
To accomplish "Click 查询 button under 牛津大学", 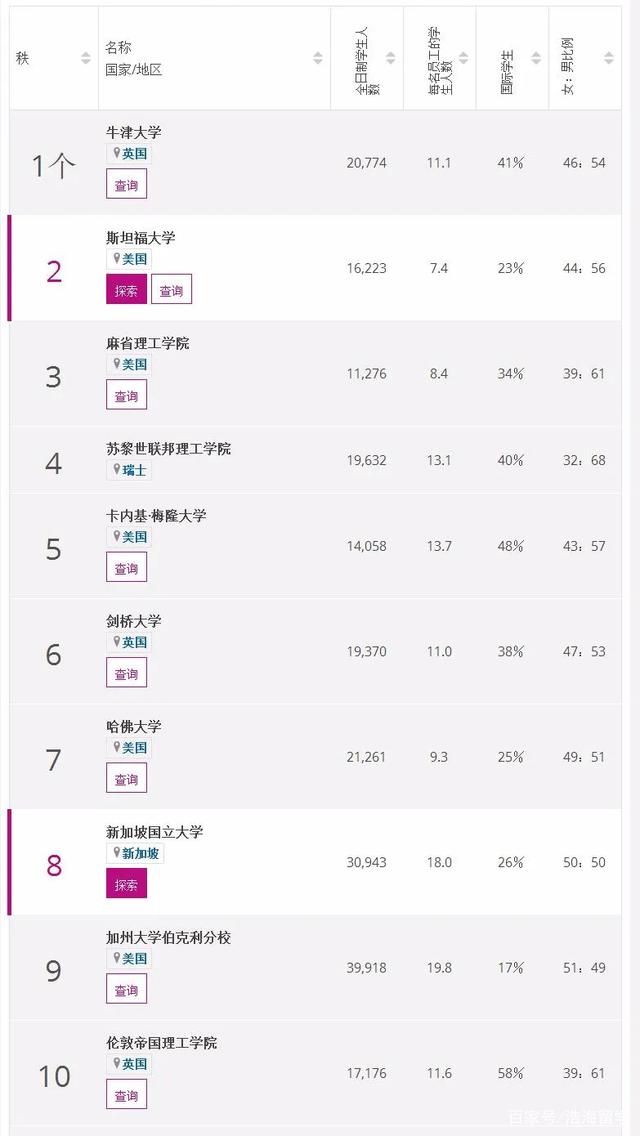I will (126, 185).
